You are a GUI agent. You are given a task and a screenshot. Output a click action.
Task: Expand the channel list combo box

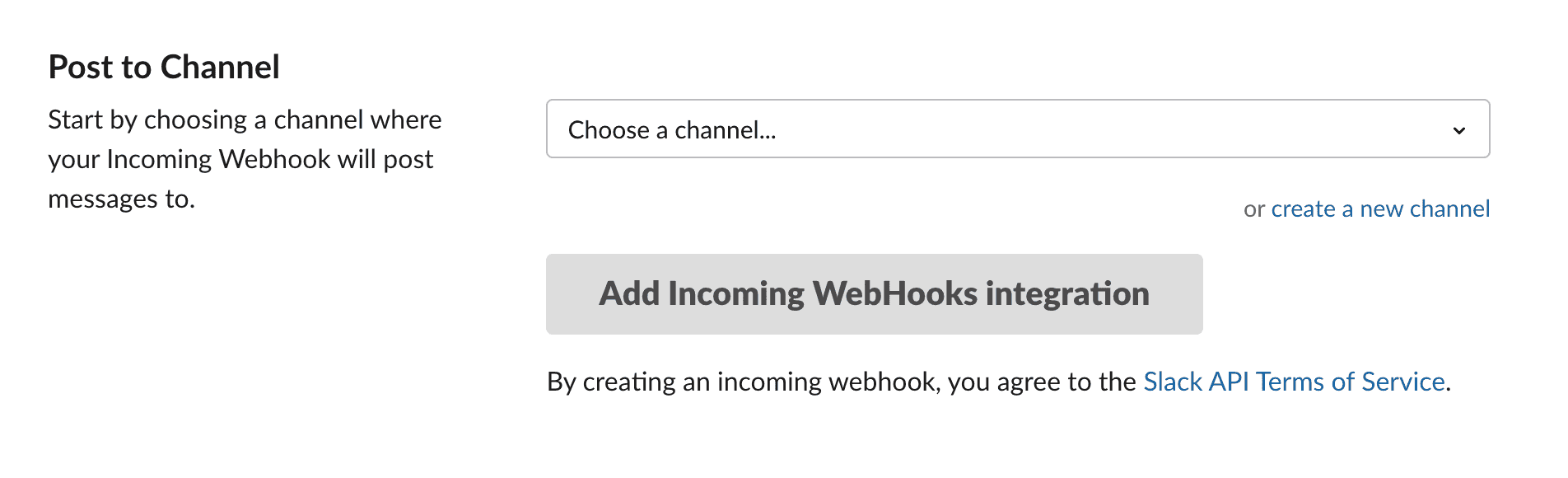[x=1018, y=129]
